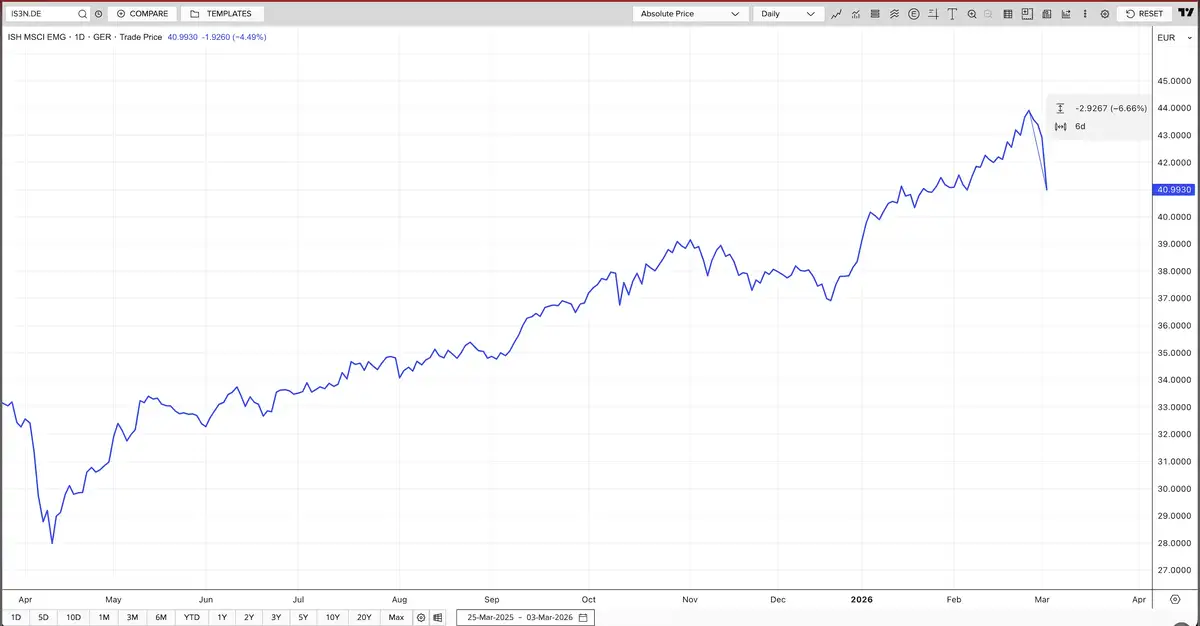The image size is (1200, 626).
Task: Click the 2026 year label on time axis
Action: (x=862, y=599)
